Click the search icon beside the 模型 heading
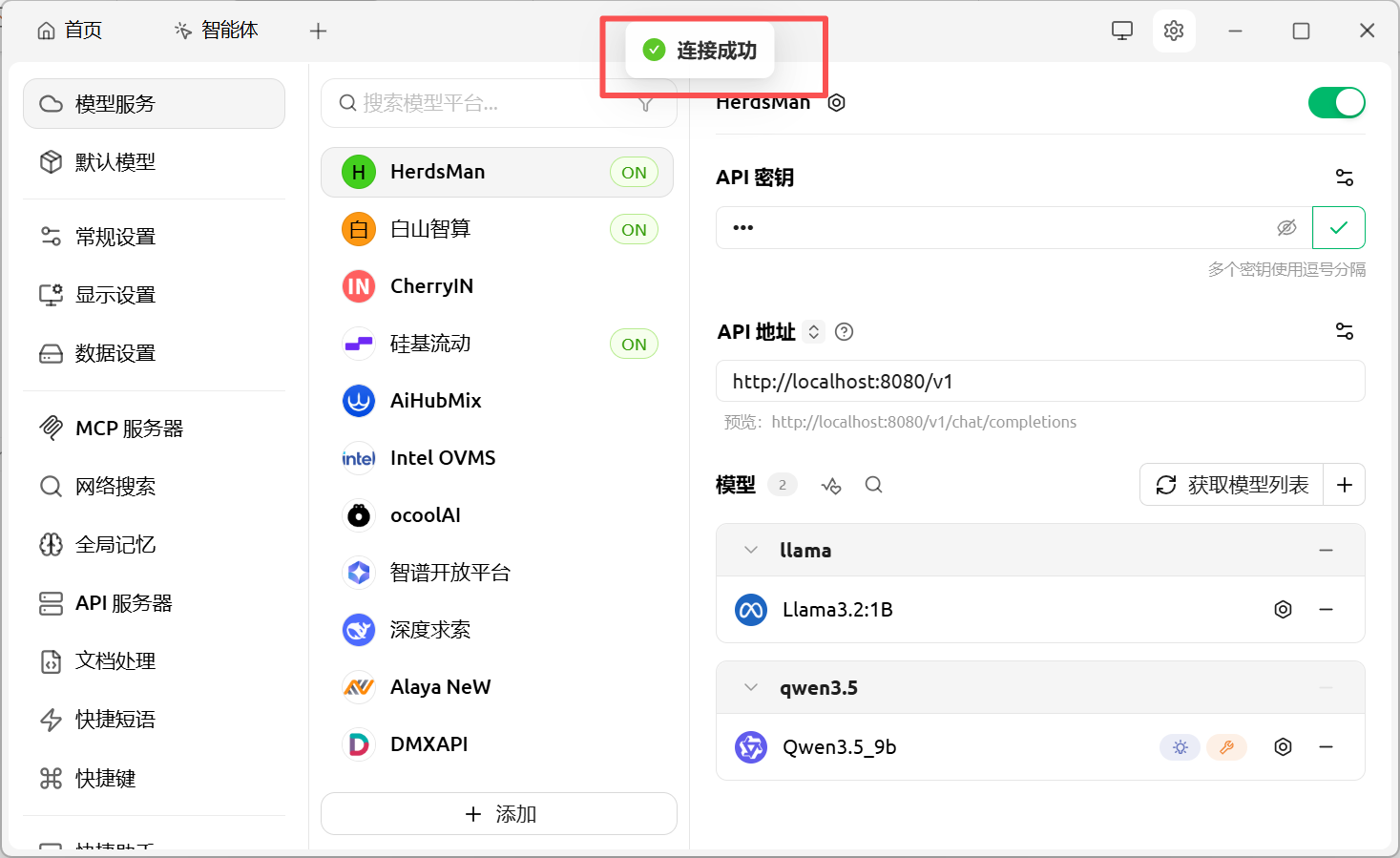Viewport: 1400px width, 858px height. tap(873, 485)
